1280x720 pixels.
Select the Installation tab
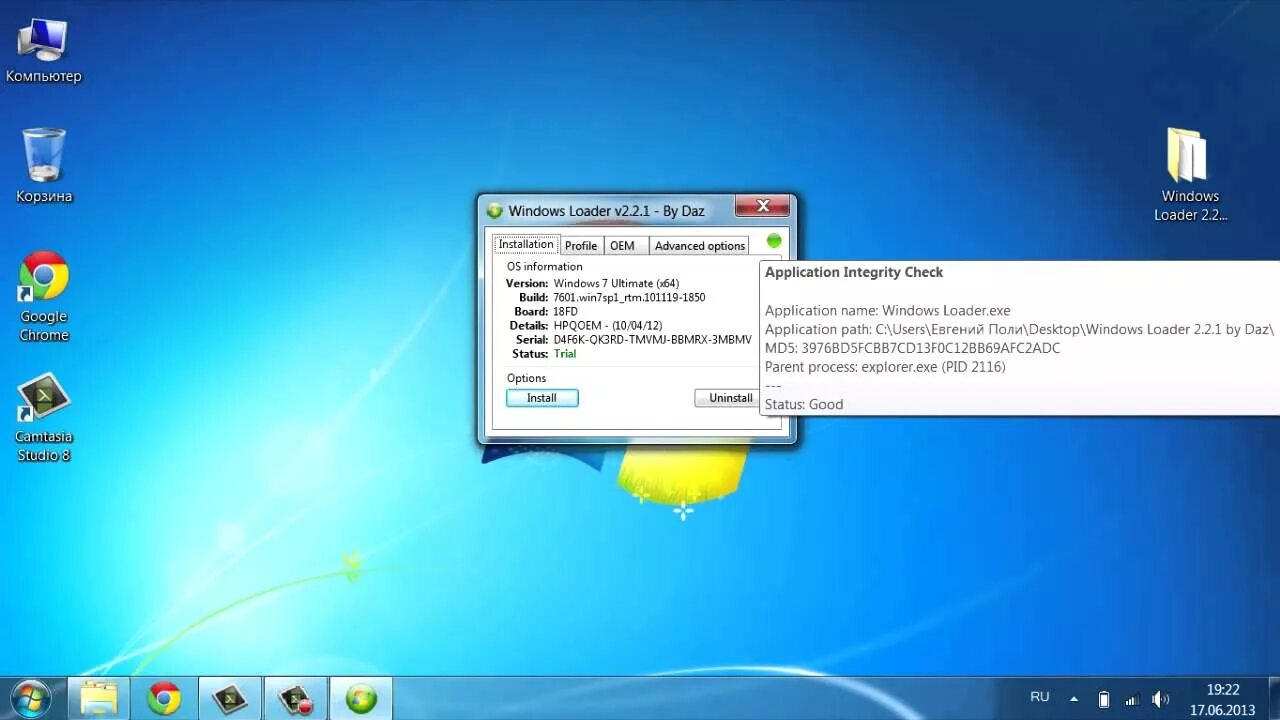click(526, 245)
